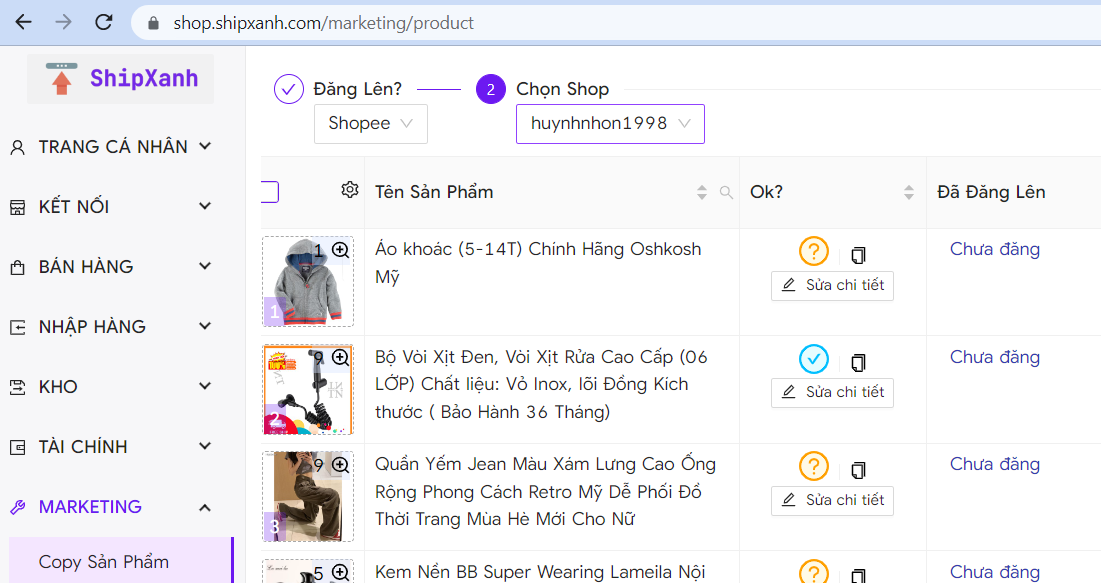Open the huynhnhon1998 shop selector
The width and height of the screenshot is (1101, 583).
(x=610, y=124)
